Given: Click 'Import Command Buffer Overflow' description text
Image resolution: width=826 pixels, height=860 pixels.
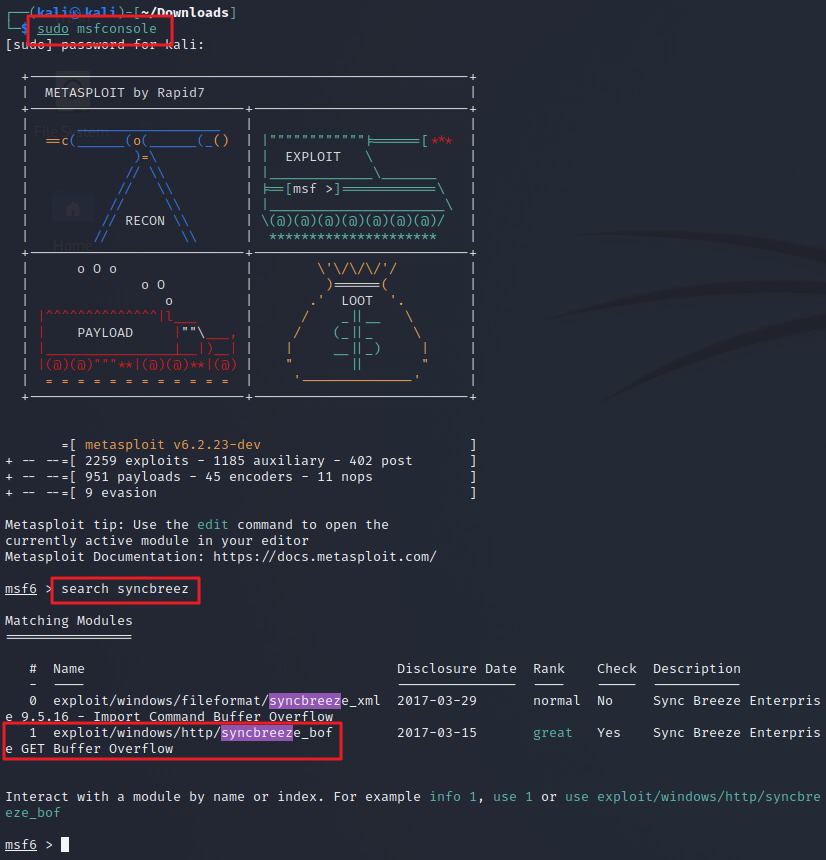Looking at the screenshot, I should tap(213, 717).
